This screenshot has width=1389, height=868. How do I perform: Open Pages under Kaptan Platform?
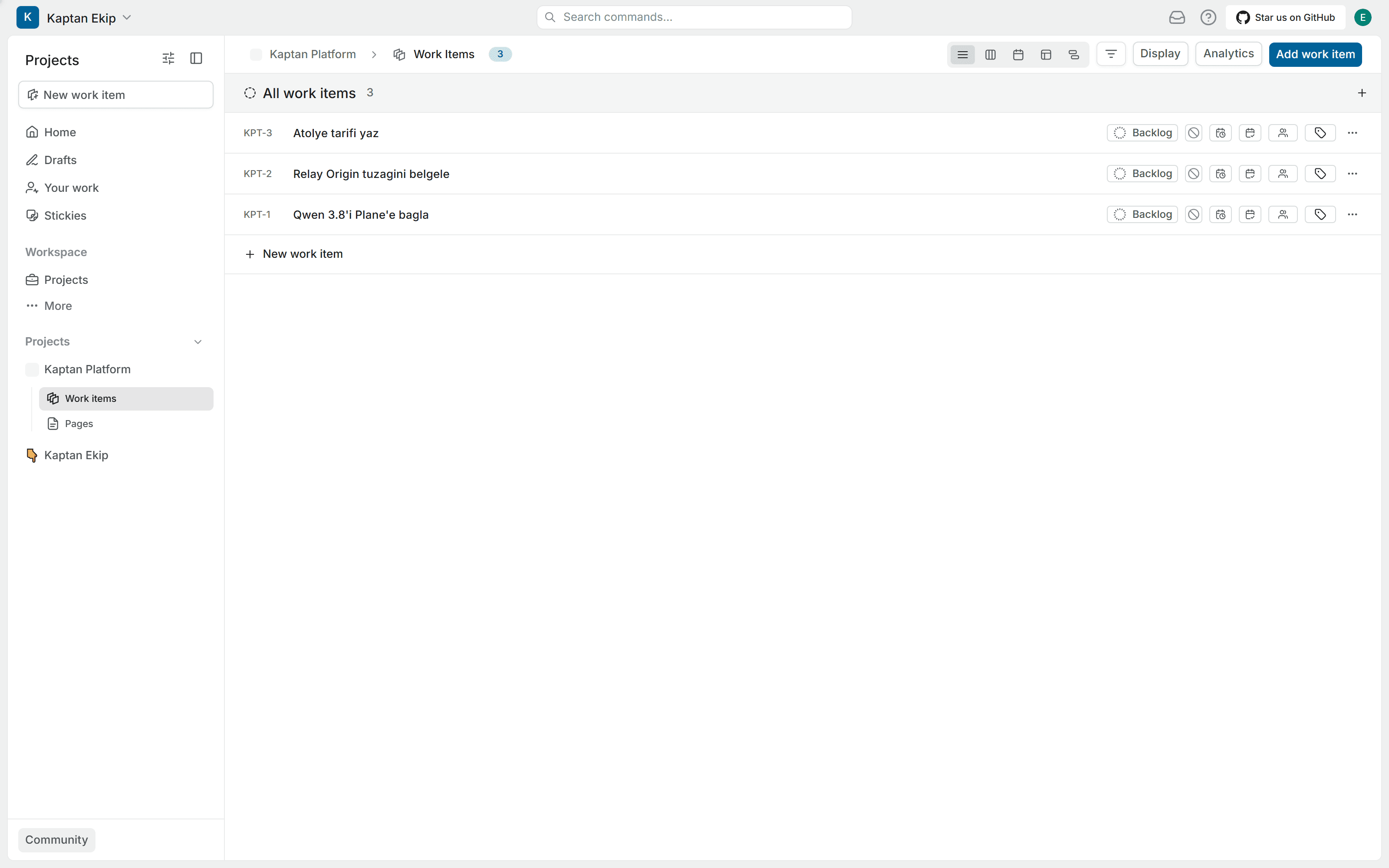pyautogui.click(x=126, y=424)
